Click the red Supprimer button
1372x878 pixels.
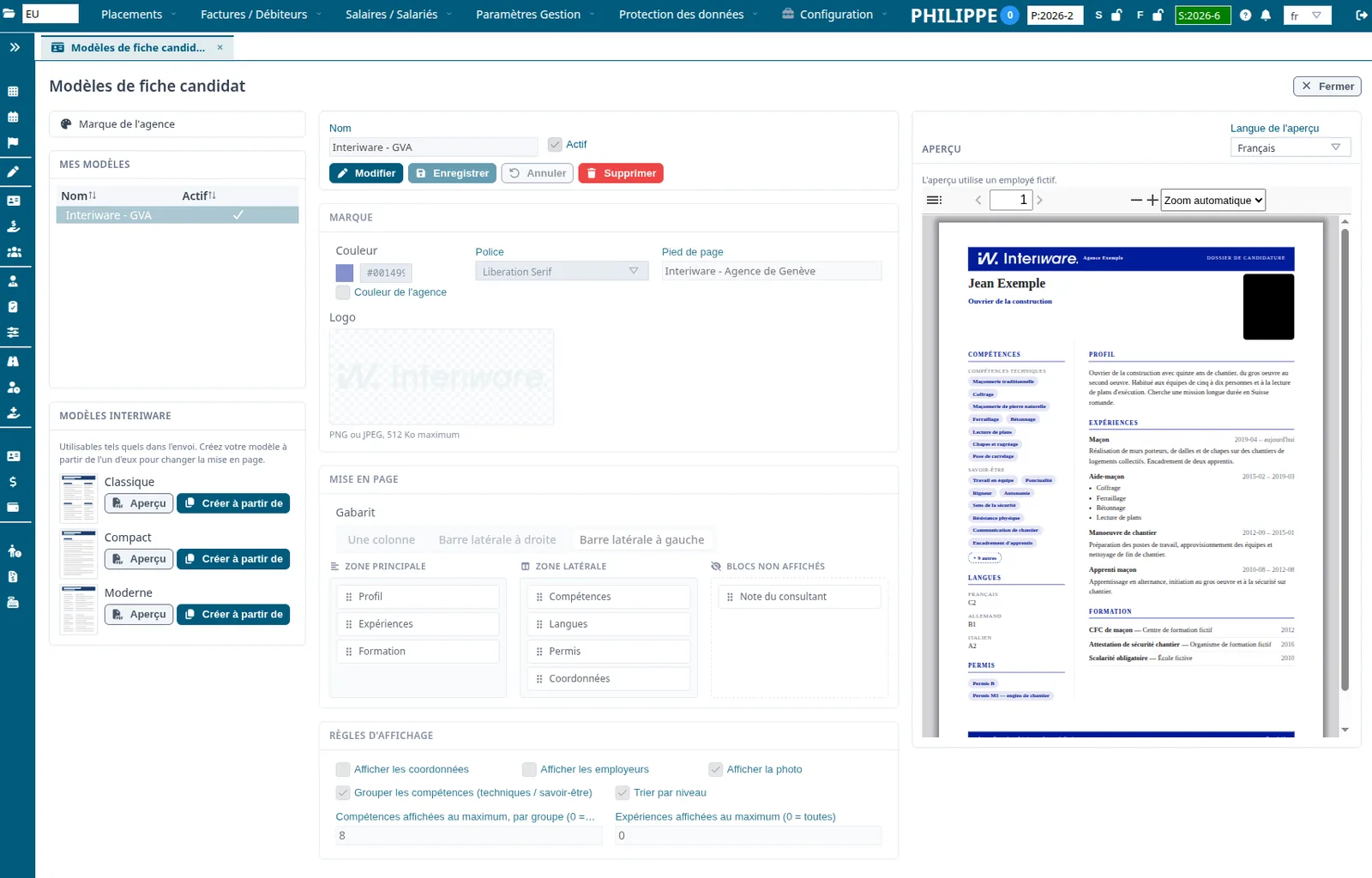(621, 173)
